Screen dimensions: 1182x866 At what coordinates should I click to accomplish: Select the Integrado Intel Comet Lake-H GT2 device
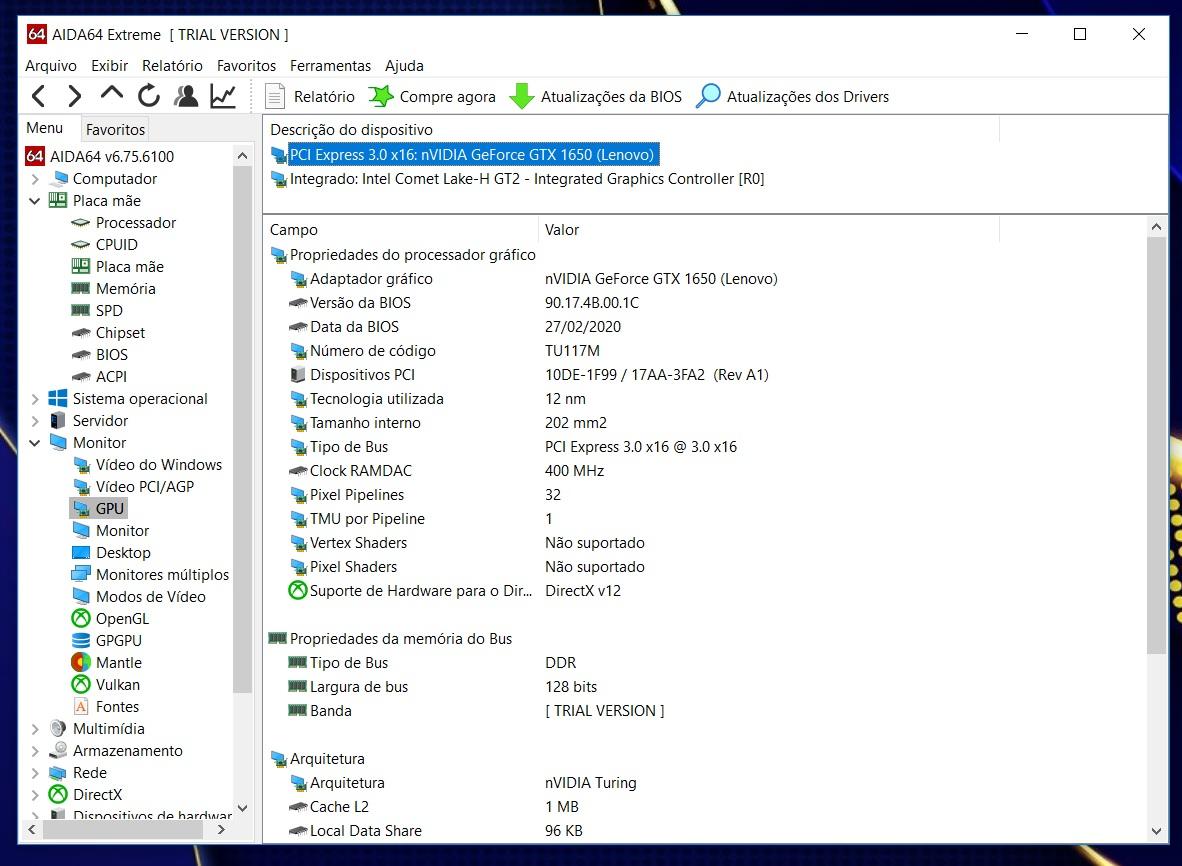click(518, 179)
